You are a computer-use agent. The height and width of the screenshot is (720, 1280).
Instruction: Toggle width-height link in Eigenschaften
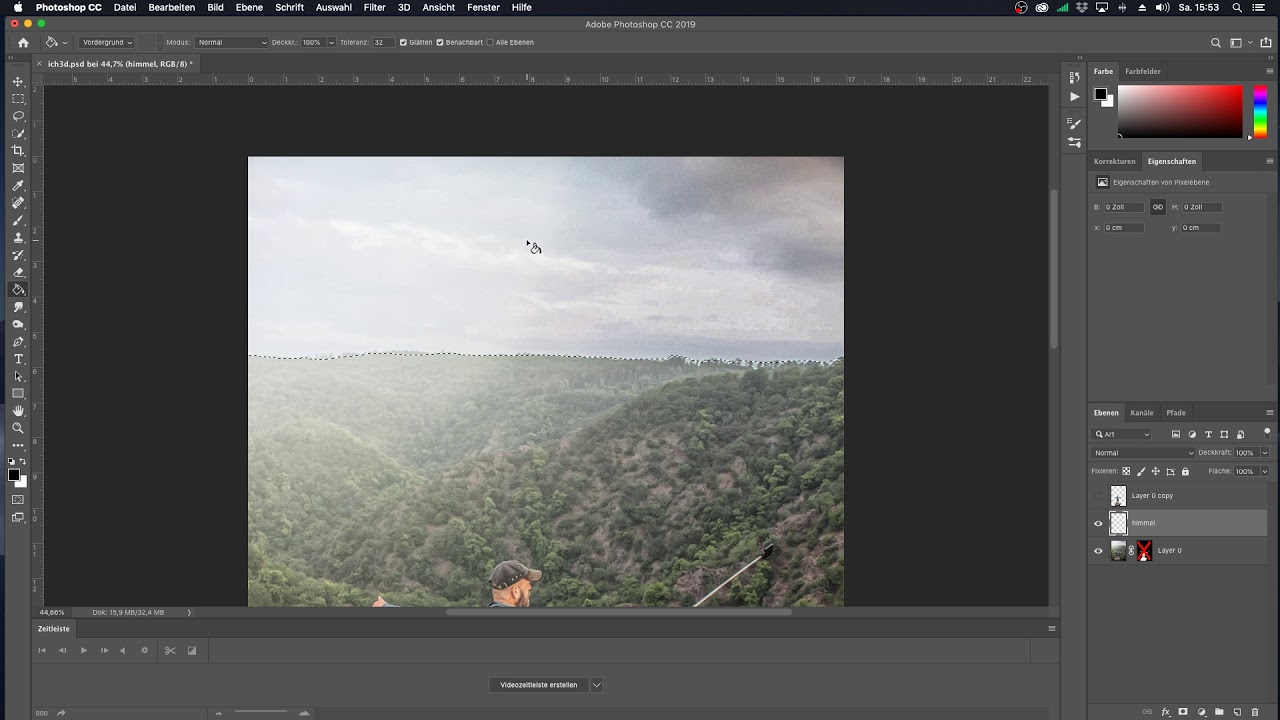pyautogui.click(x=1158, y=207)
